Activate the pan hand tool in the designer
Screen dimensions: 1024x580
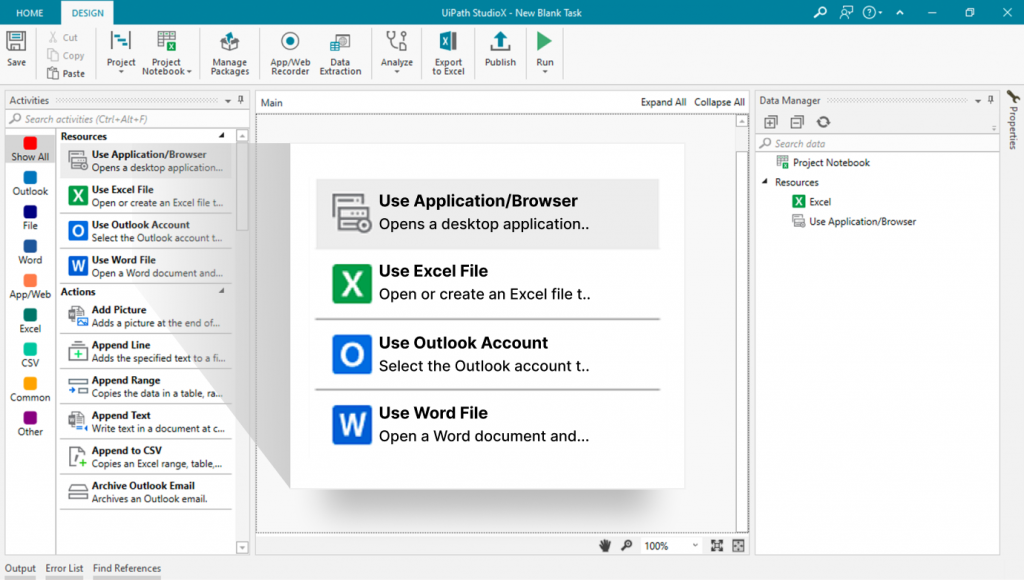click(x=605, y=545)
